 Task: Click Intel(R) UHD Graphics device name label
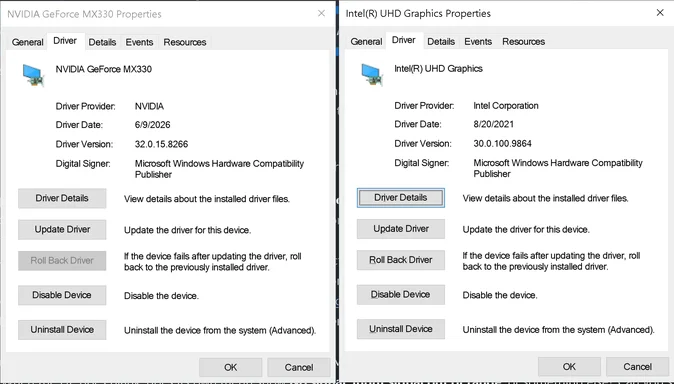point(438,69)
